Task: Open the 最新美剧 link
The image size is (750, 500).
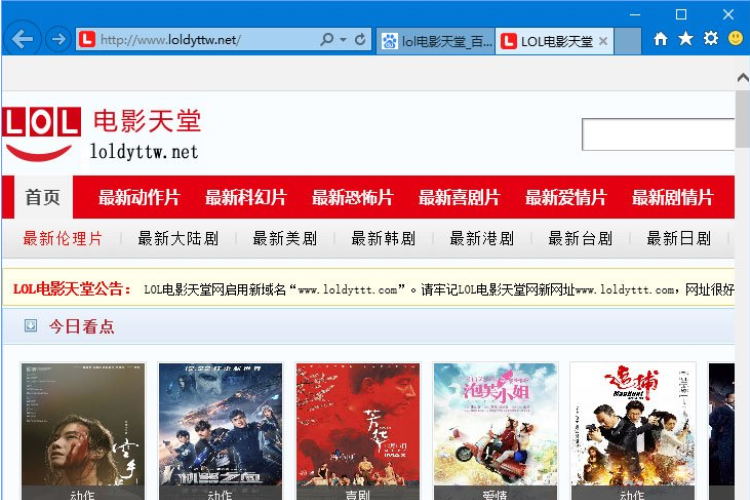Action: click(285, 238)
